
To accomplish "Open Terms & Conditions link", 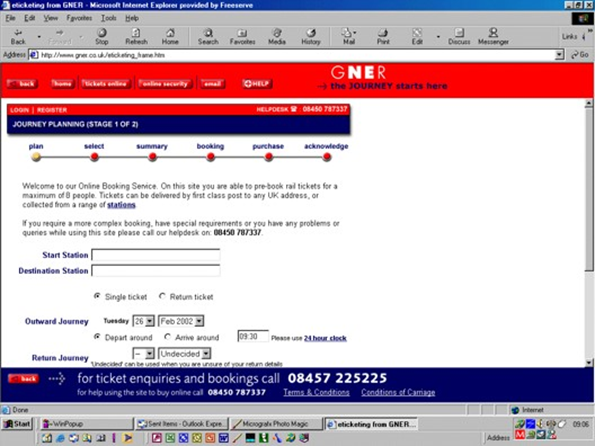I will (316, 392).
